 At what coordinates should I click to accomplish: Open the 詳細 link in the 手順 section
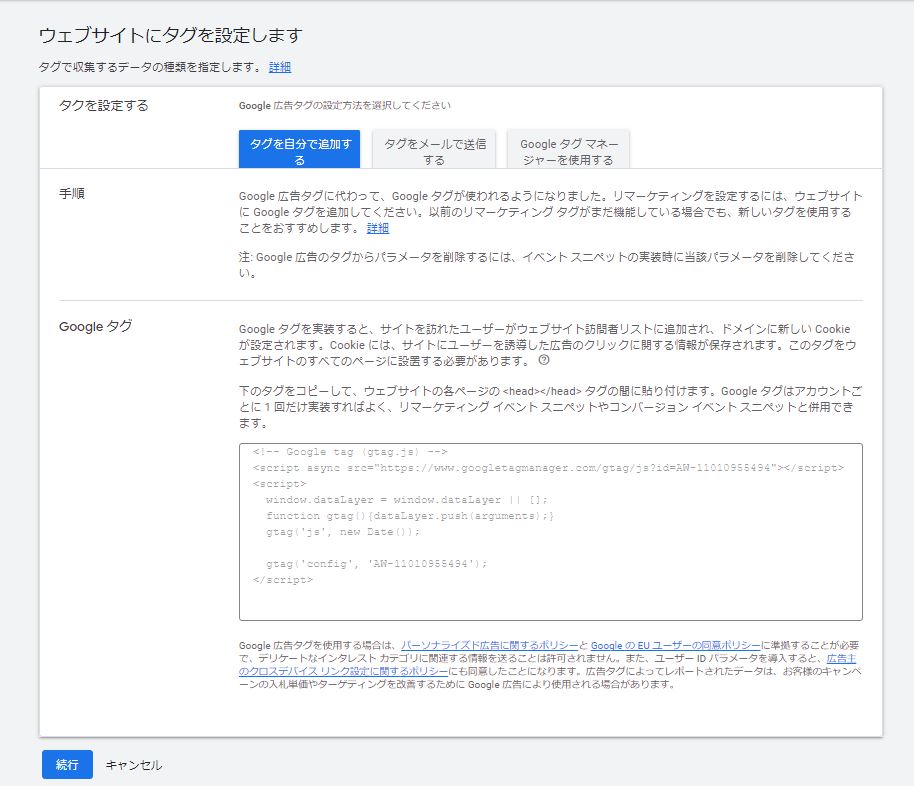point(378,228)
